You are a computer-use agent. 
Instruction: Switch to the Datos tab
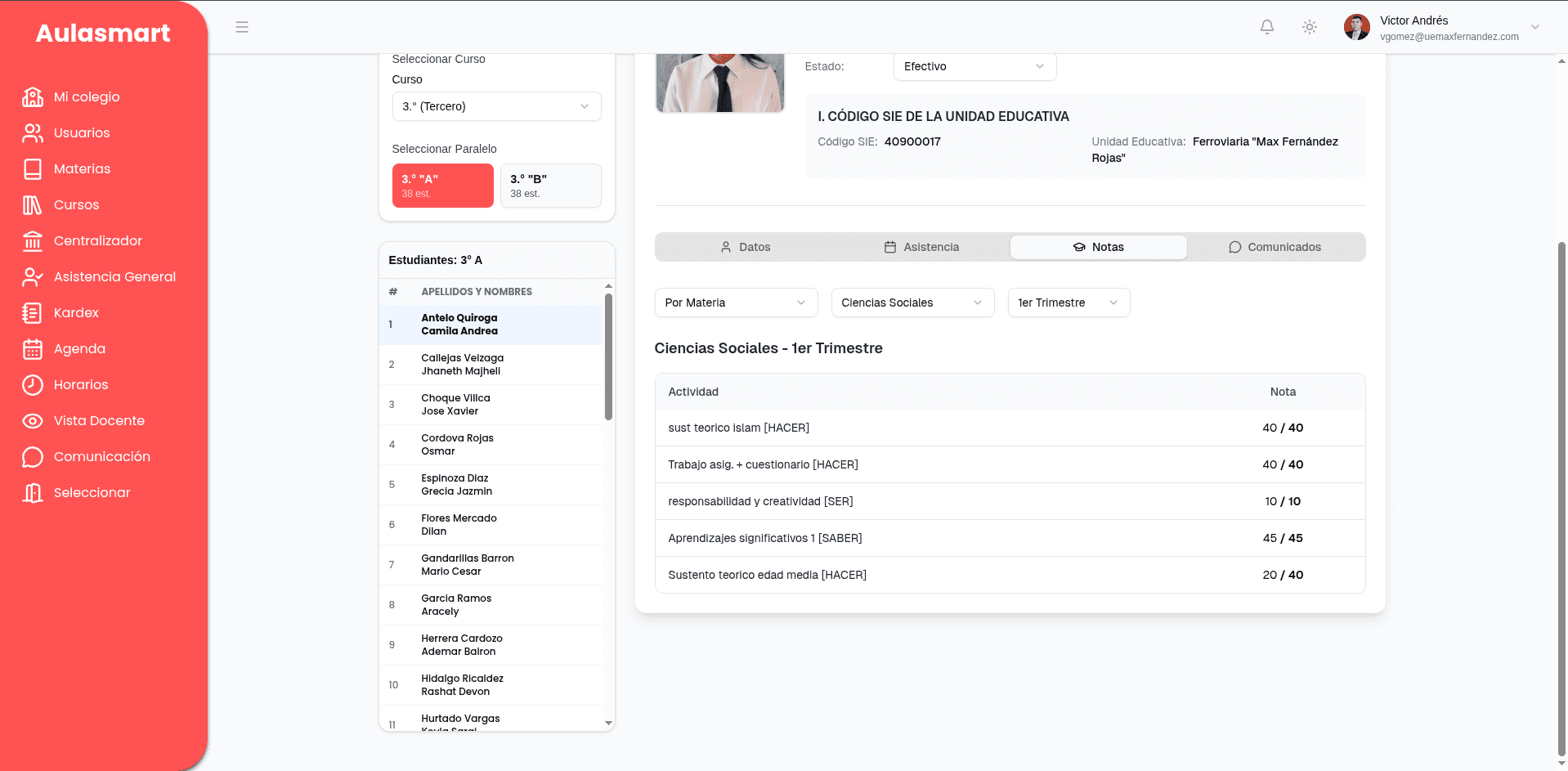[x=745, y=247]
